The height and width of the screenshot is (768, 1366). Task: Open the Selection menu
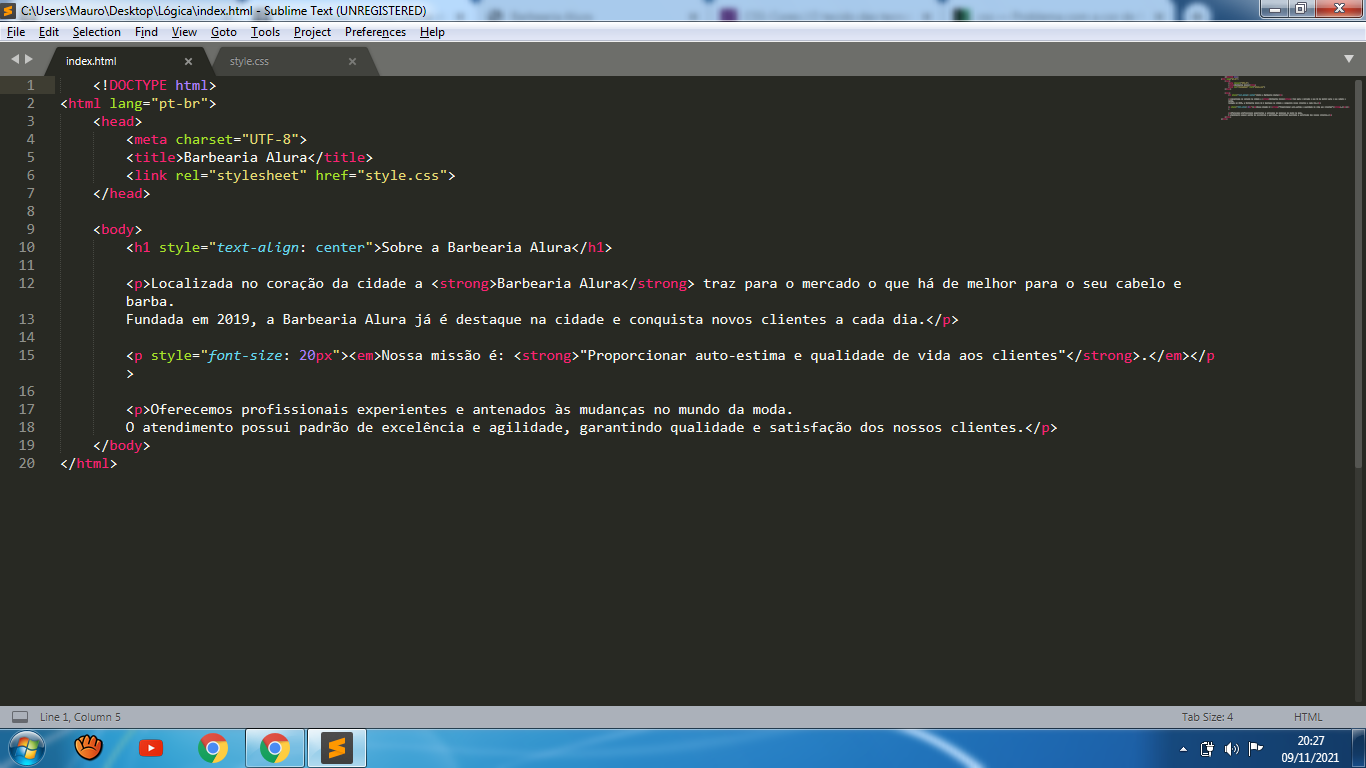coord(97,32)
